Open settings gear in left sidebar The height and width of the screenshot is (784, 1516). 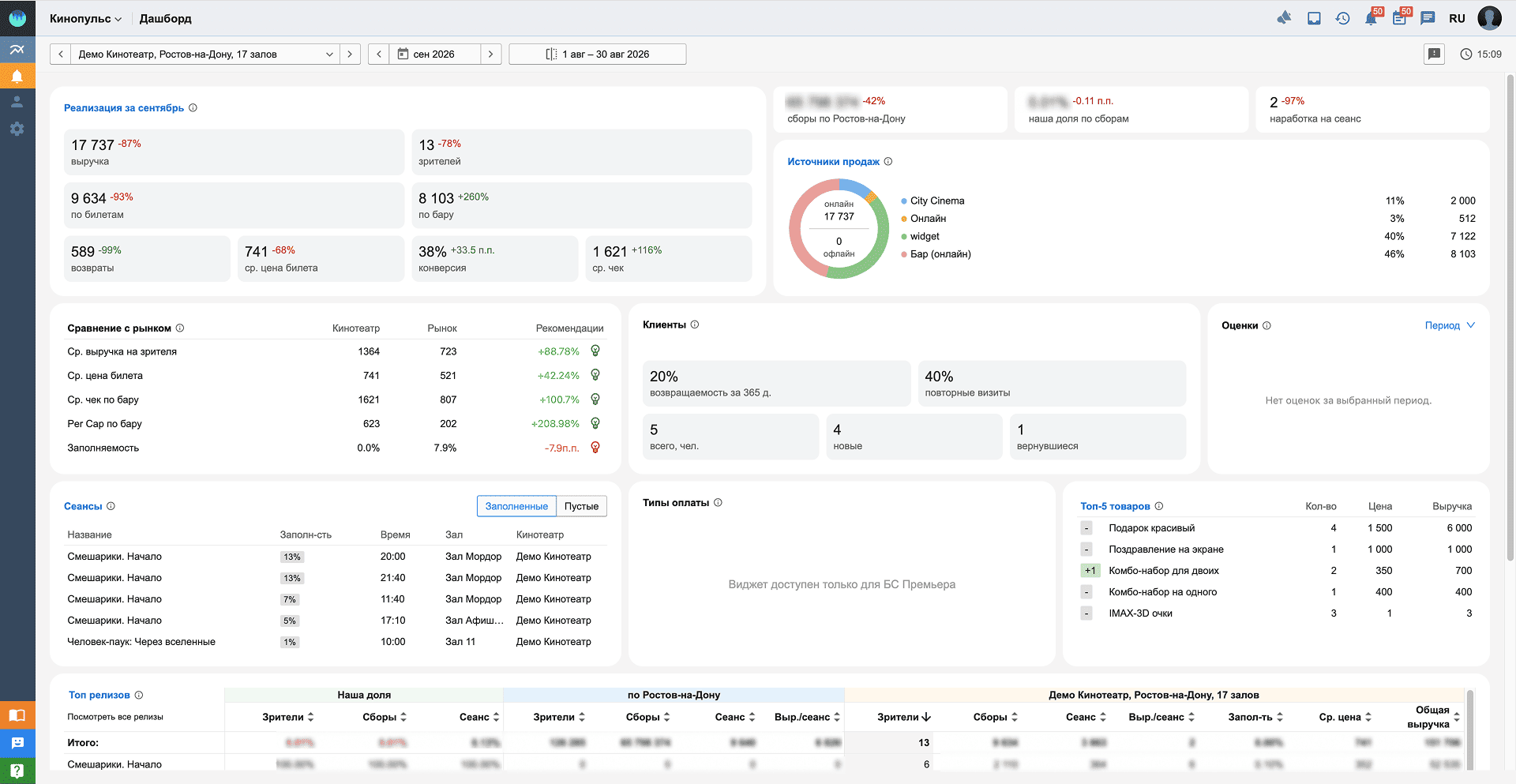[x=17, y=129]
